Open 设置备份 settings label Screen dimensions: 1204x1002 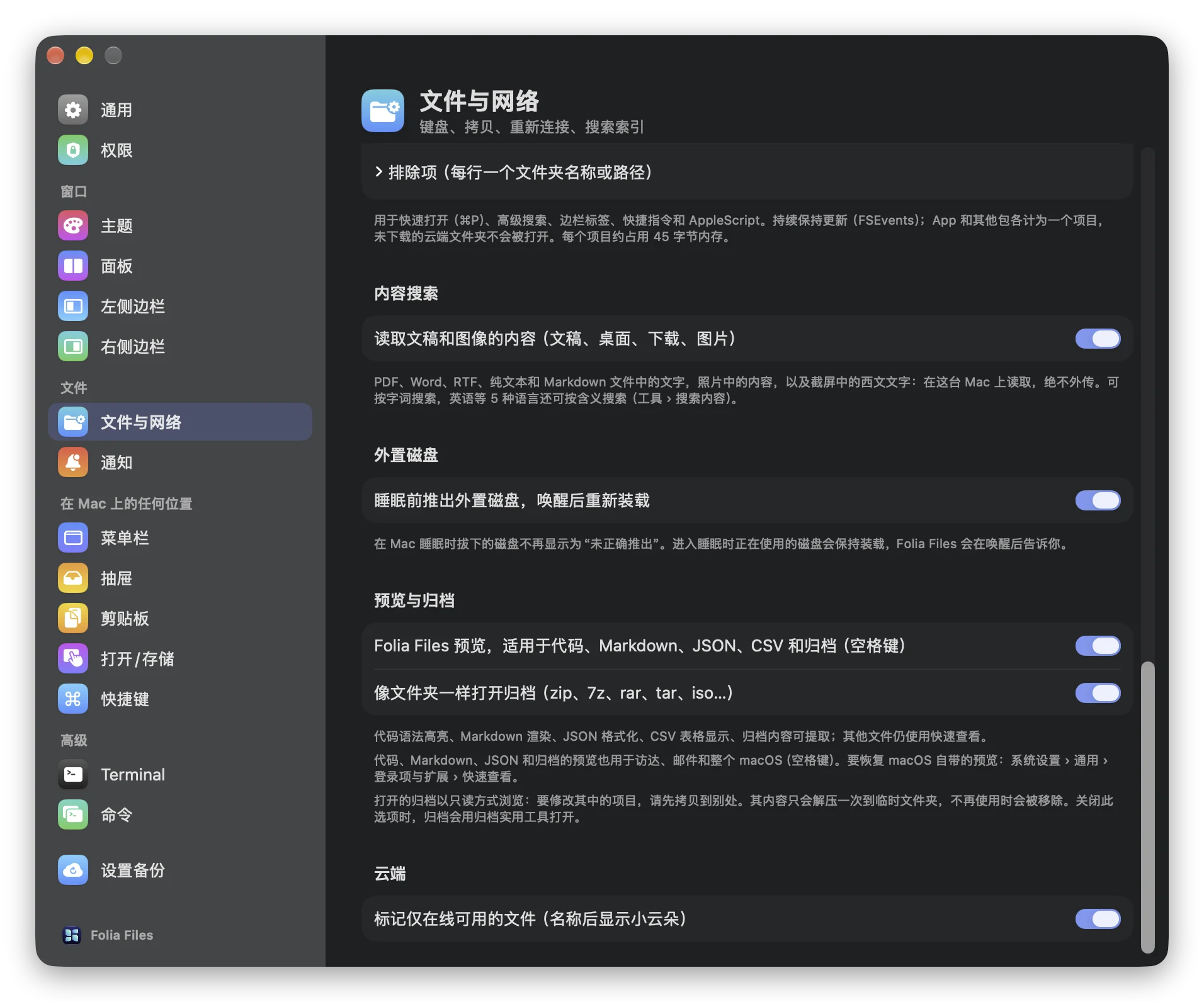133,870
